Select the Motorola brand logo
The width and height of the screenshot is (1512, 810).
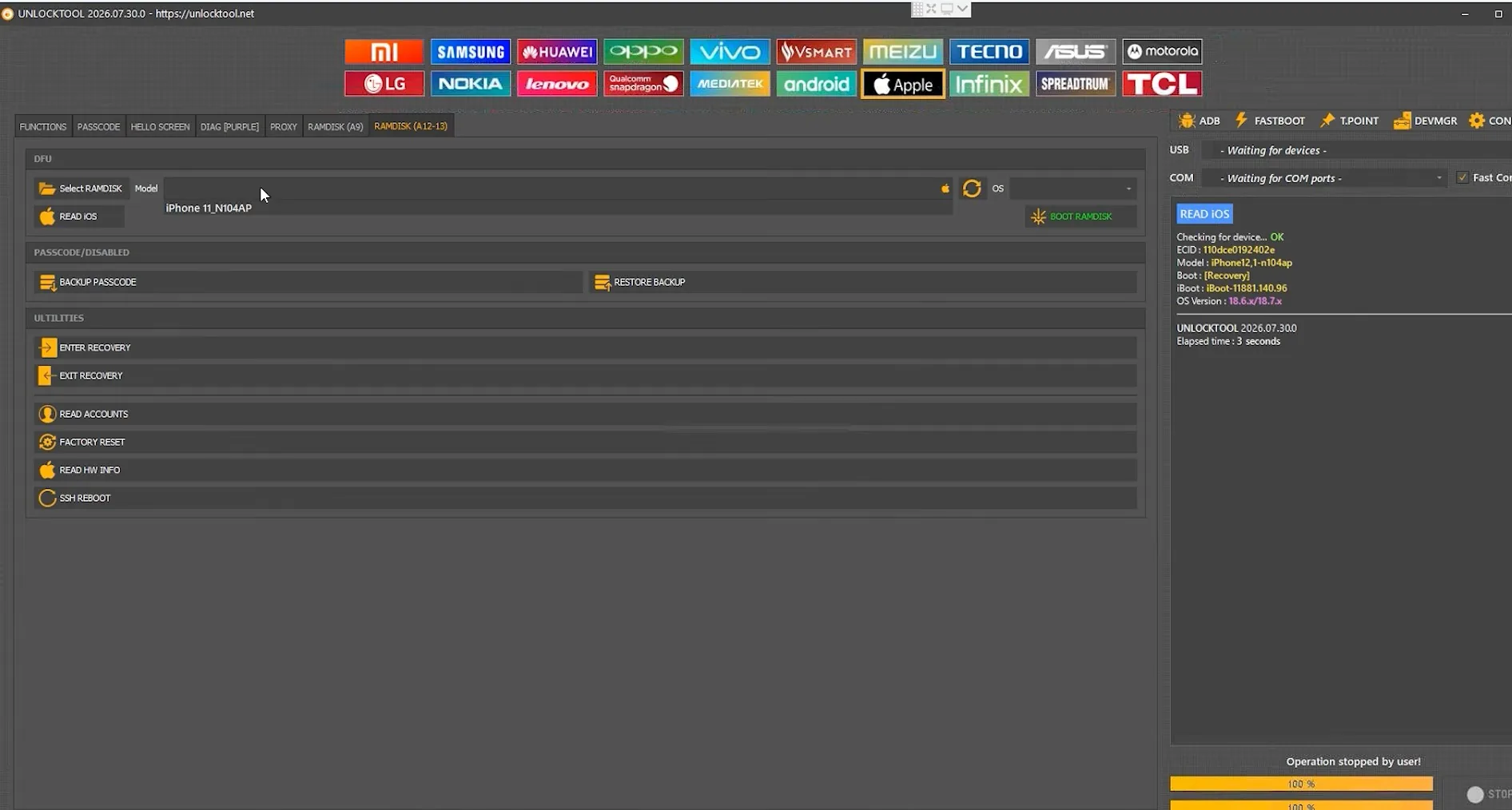1162,52
